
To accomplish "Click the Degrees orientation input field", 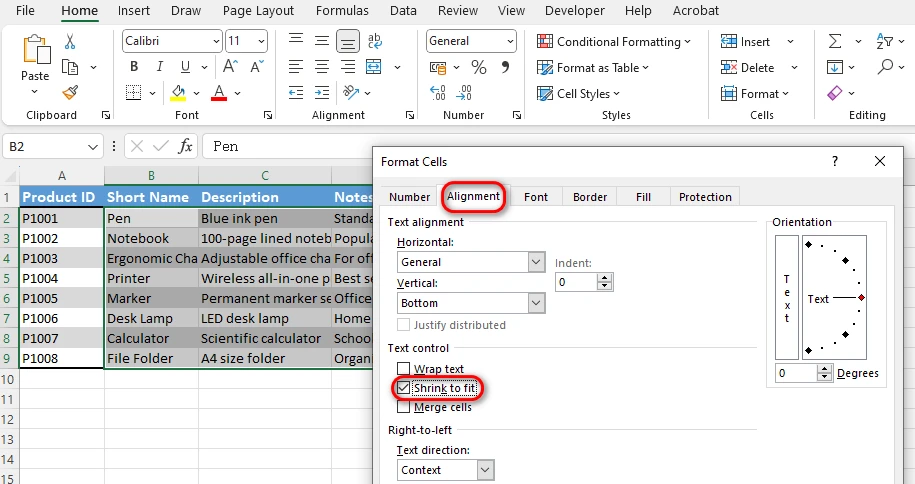I will (x=796, y=373).
